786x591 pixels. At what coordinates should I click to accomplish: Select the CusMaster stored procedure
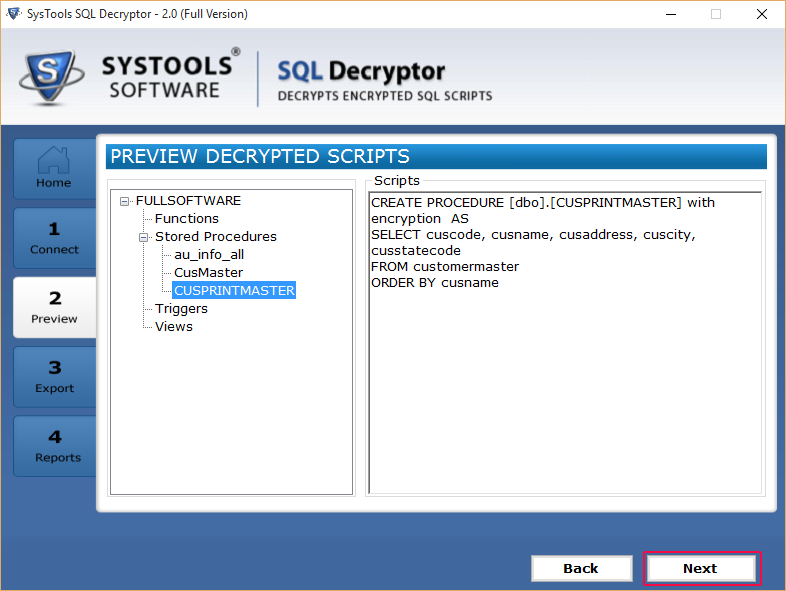(208, 273)
